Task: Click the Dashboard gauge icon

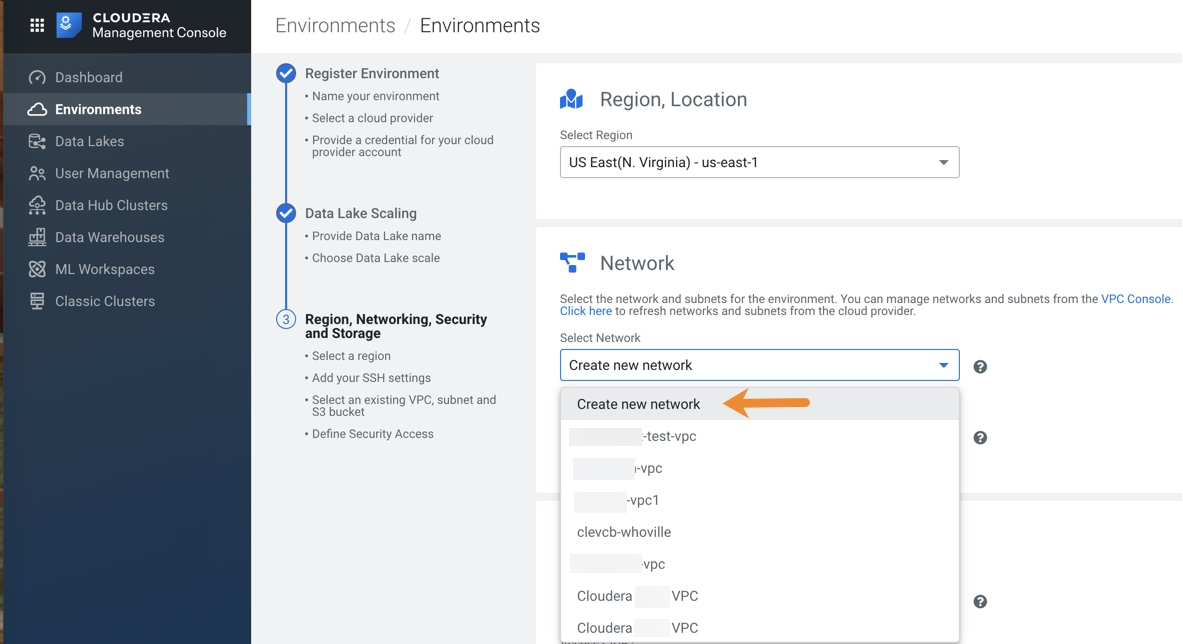Action: point(37,78)
